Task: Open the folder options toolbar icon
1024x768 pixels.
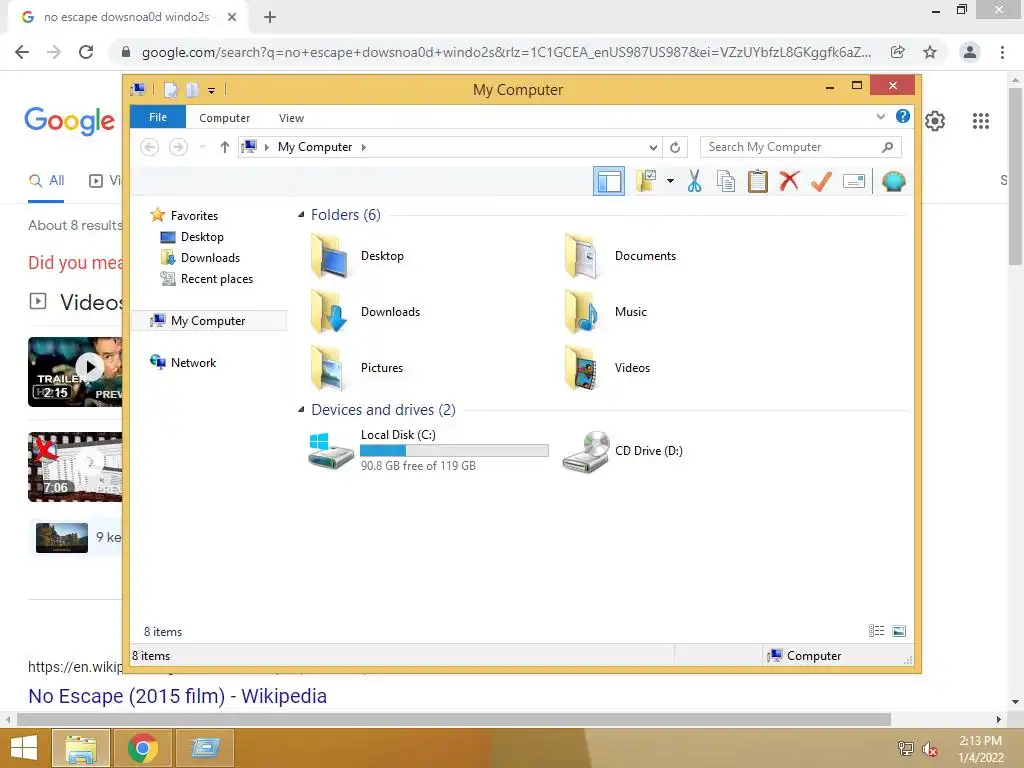Action: tap(646, 181)
